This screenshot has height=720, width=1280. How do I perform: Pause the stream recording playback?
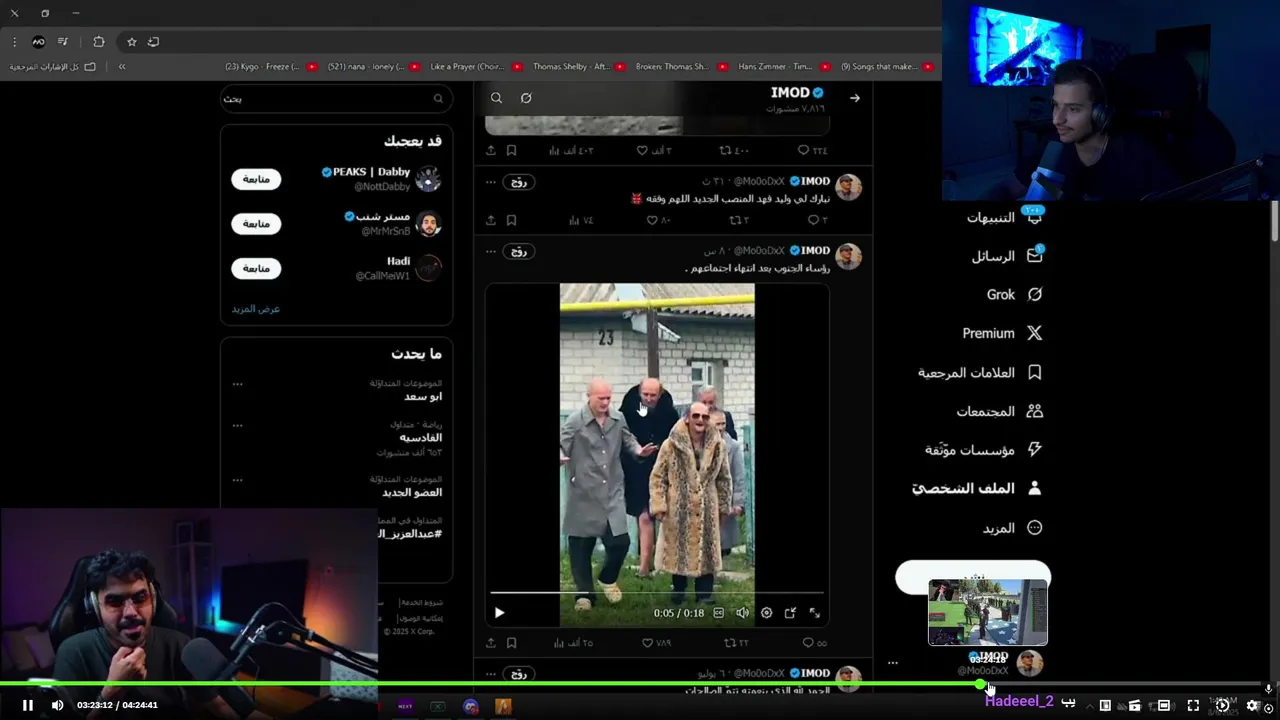coord(28,705)
